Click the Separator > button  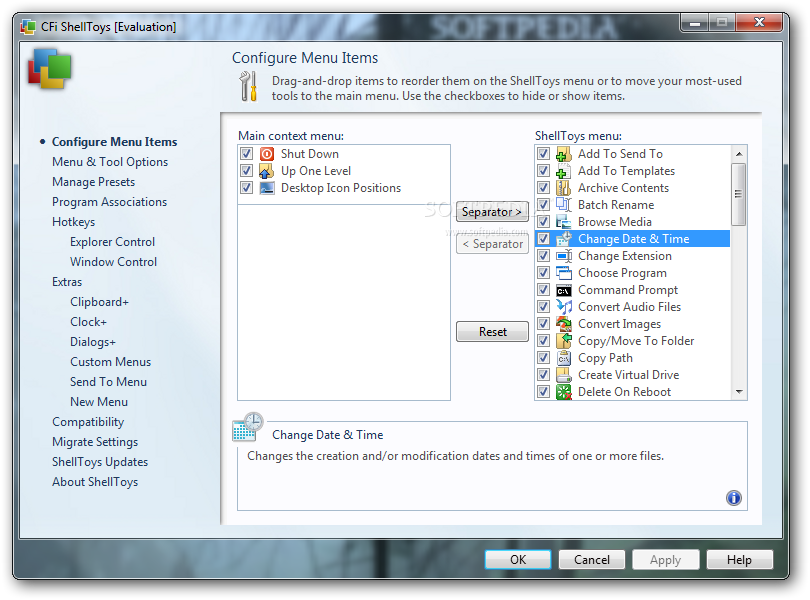(x=492, y=212)
